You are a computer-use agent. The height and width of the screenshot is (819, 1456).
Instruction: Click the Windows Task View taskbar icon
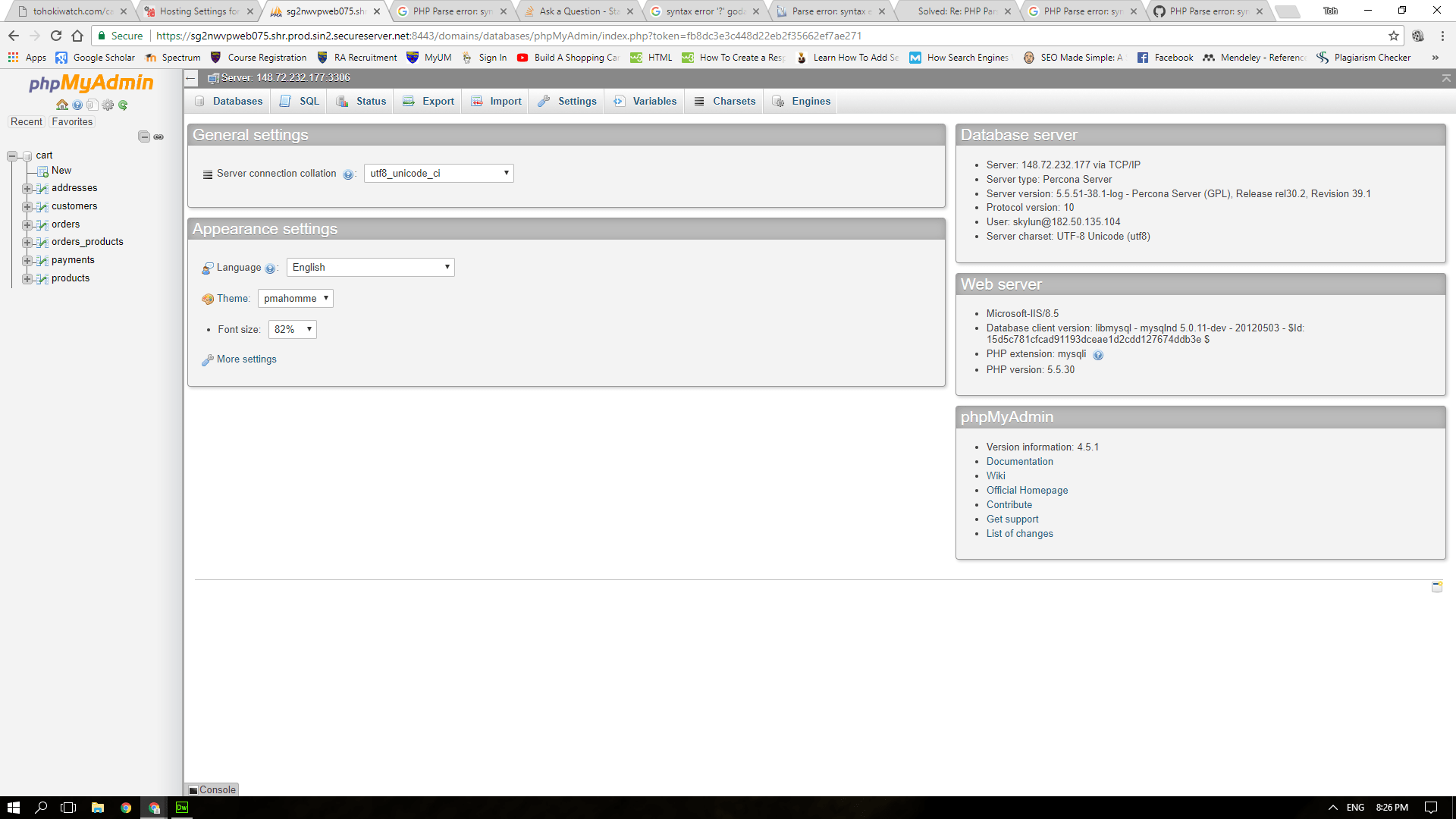[68, 808]
